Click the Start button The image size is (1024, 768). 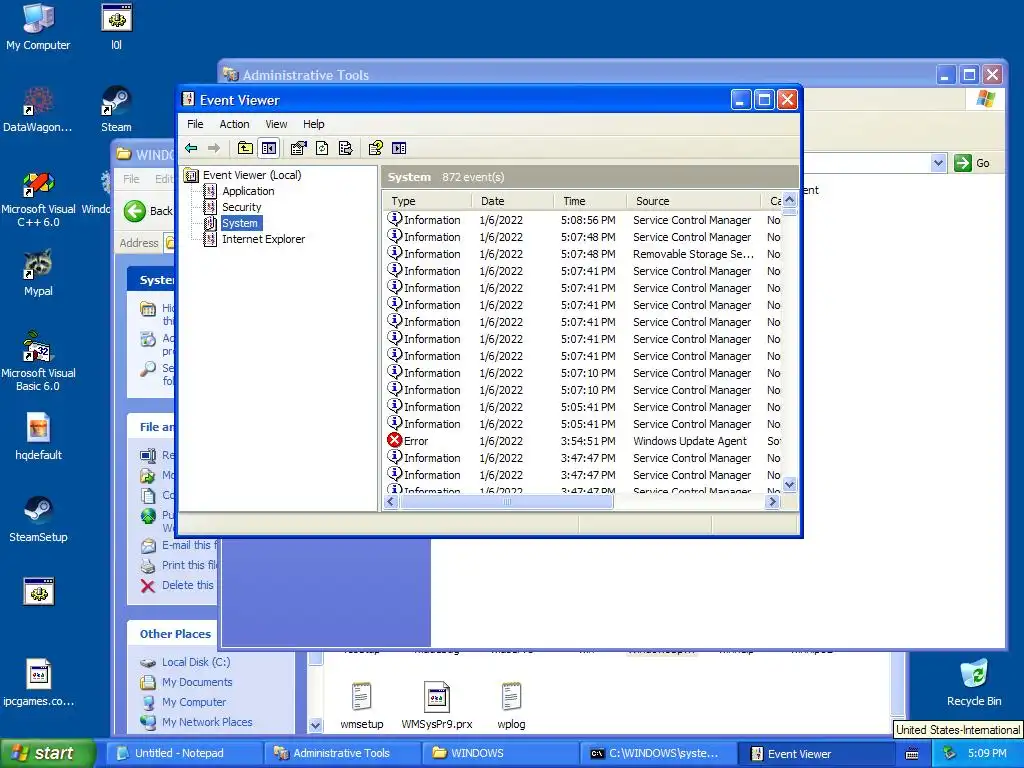[x=47, y=753]
